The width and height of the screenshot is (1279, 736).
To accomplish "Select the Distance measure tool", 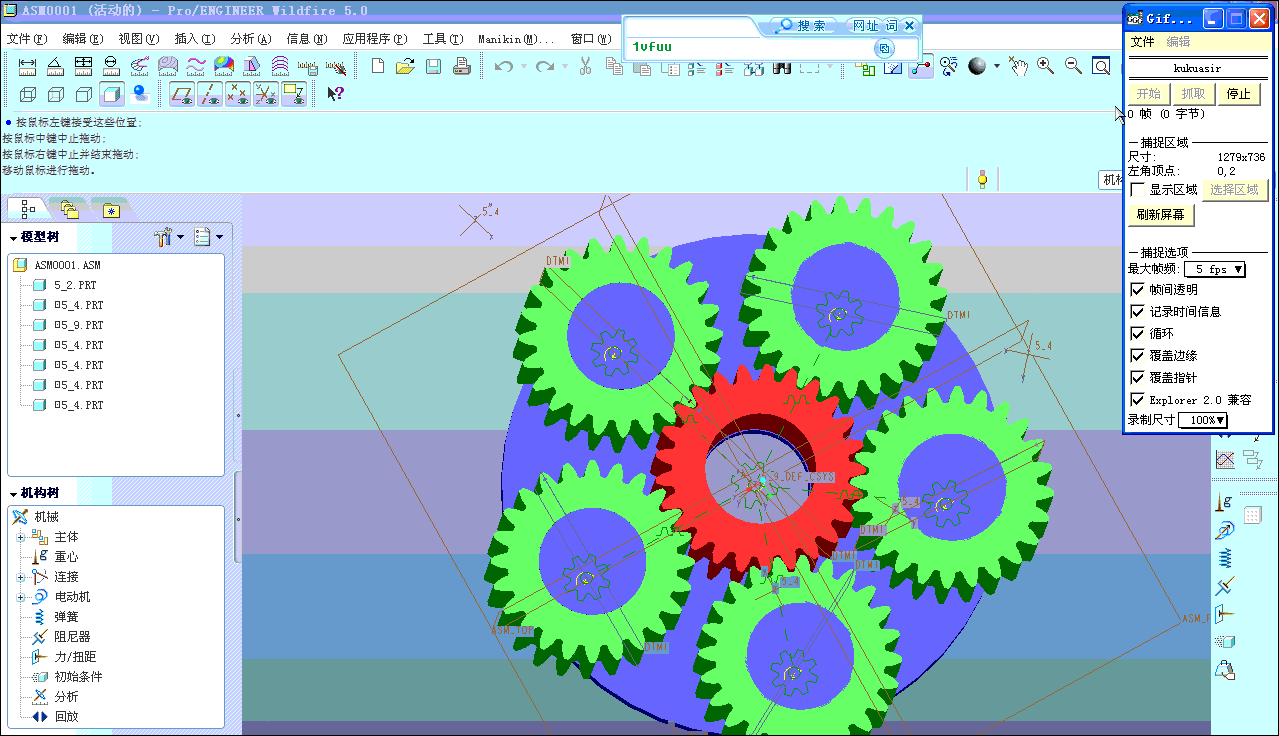I will (27, 66).
